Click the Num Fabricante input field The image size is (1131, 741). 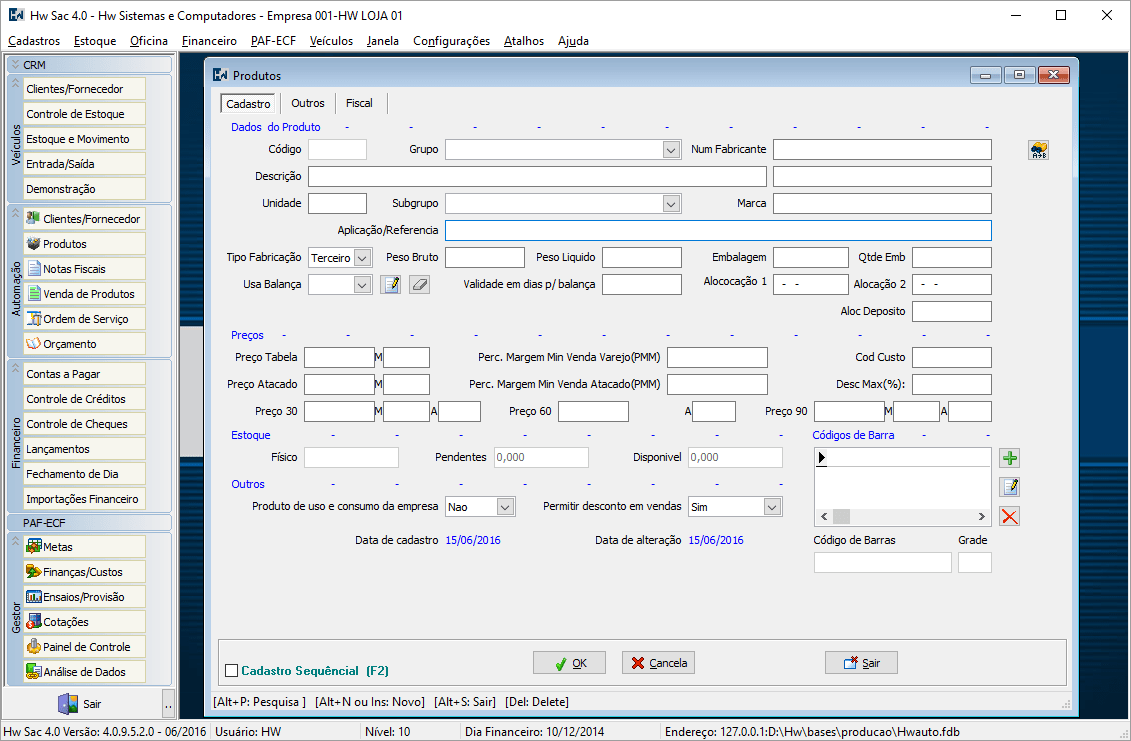[882, 149]
